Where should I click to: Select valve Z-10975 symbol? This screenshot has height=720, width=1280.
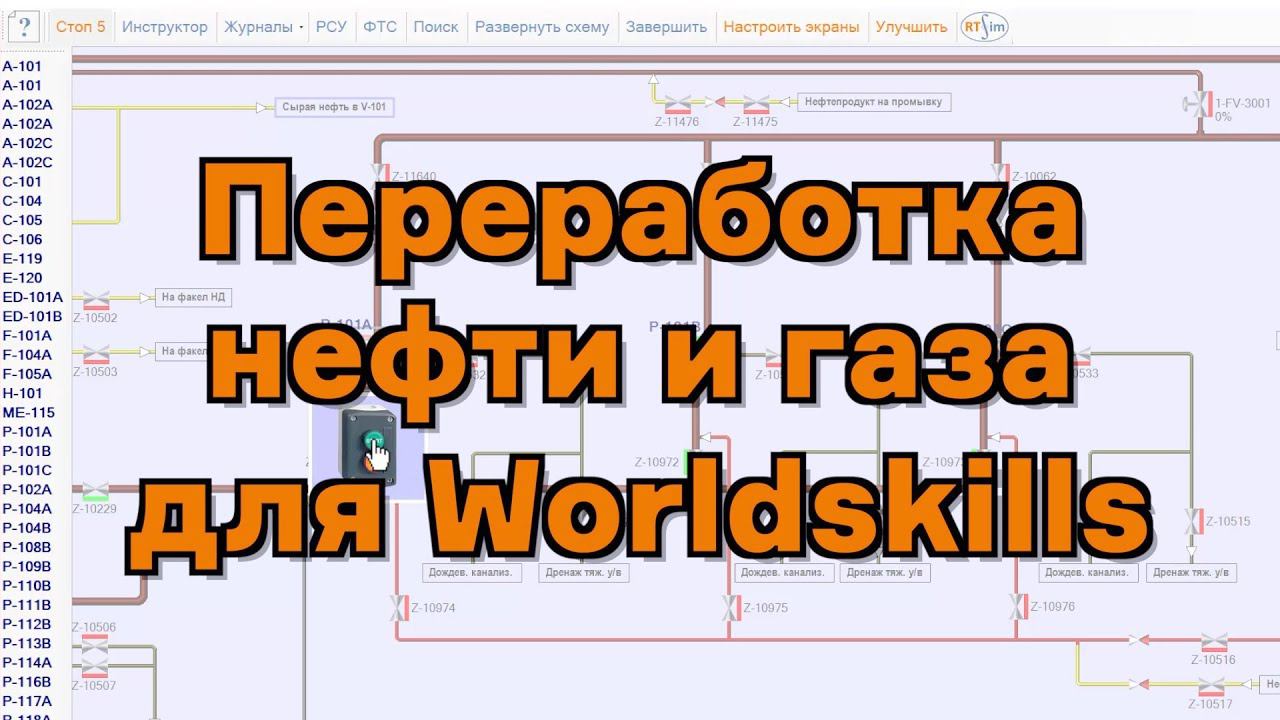(x=732, y=607)
